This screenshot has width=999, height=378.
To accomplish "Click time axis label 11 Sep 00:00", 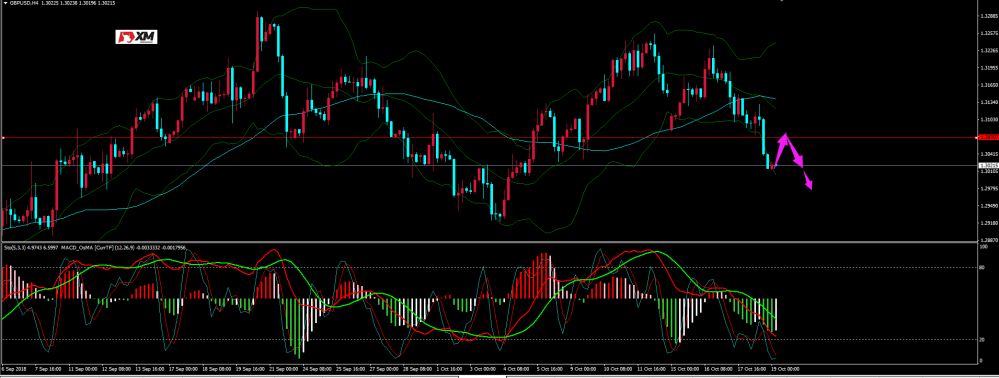I will (83, 368).
